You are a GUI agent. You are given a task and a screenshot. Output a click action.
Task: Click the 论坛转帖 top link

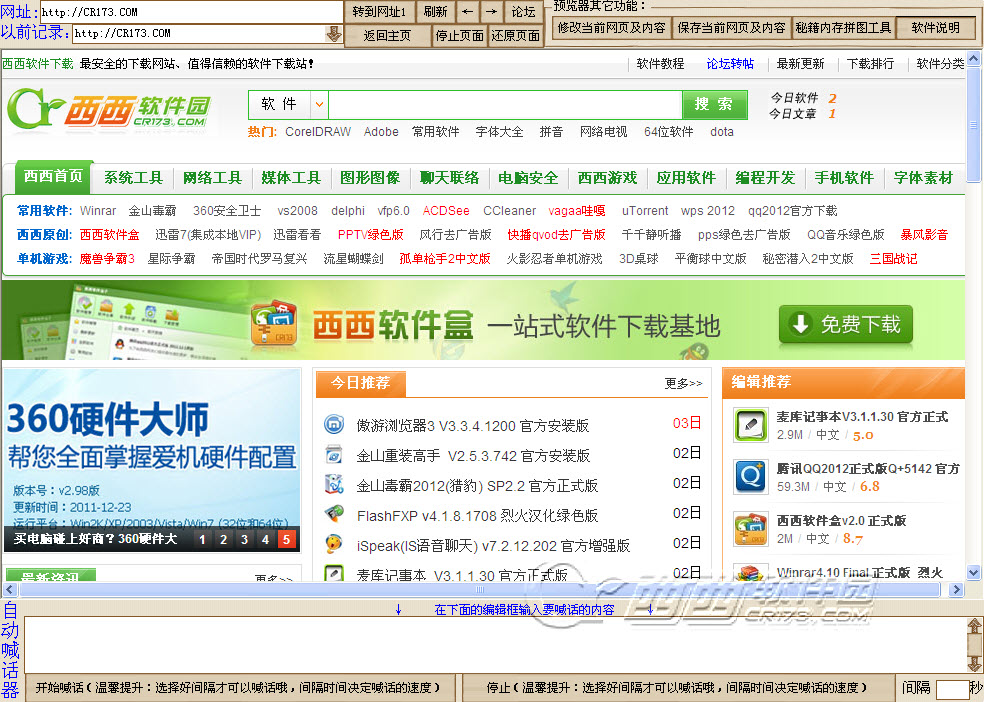(730, 64)
